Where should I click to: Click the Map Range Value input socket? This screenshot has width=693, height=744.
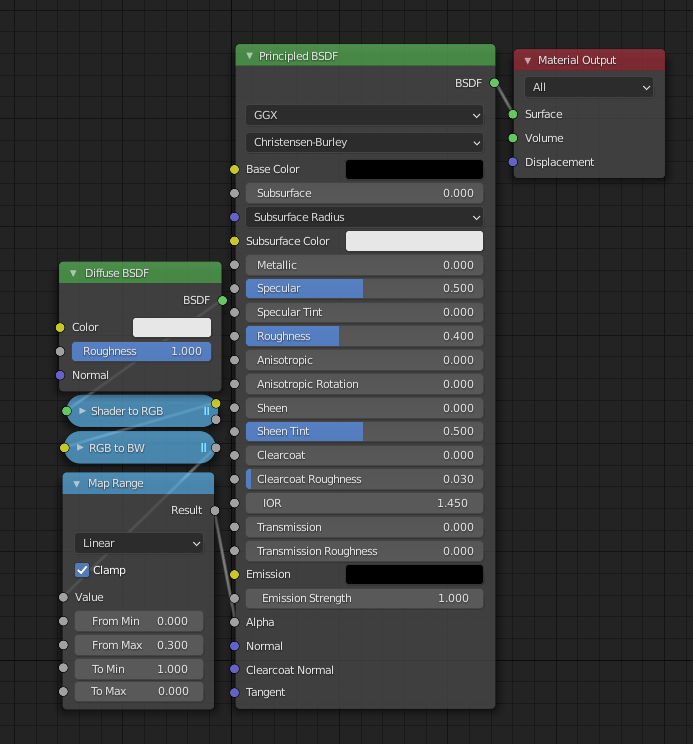coord(63,597)
